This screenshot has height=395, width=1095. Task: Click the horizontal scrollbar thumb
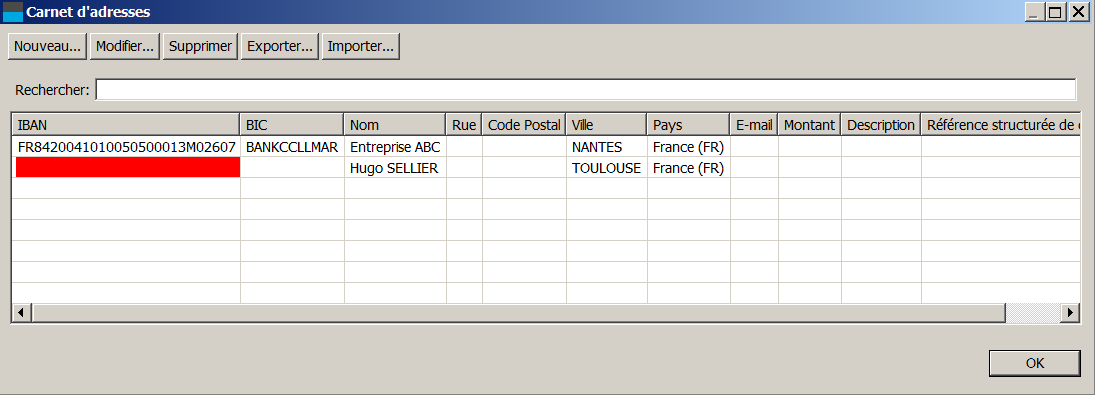coord(519,313)
